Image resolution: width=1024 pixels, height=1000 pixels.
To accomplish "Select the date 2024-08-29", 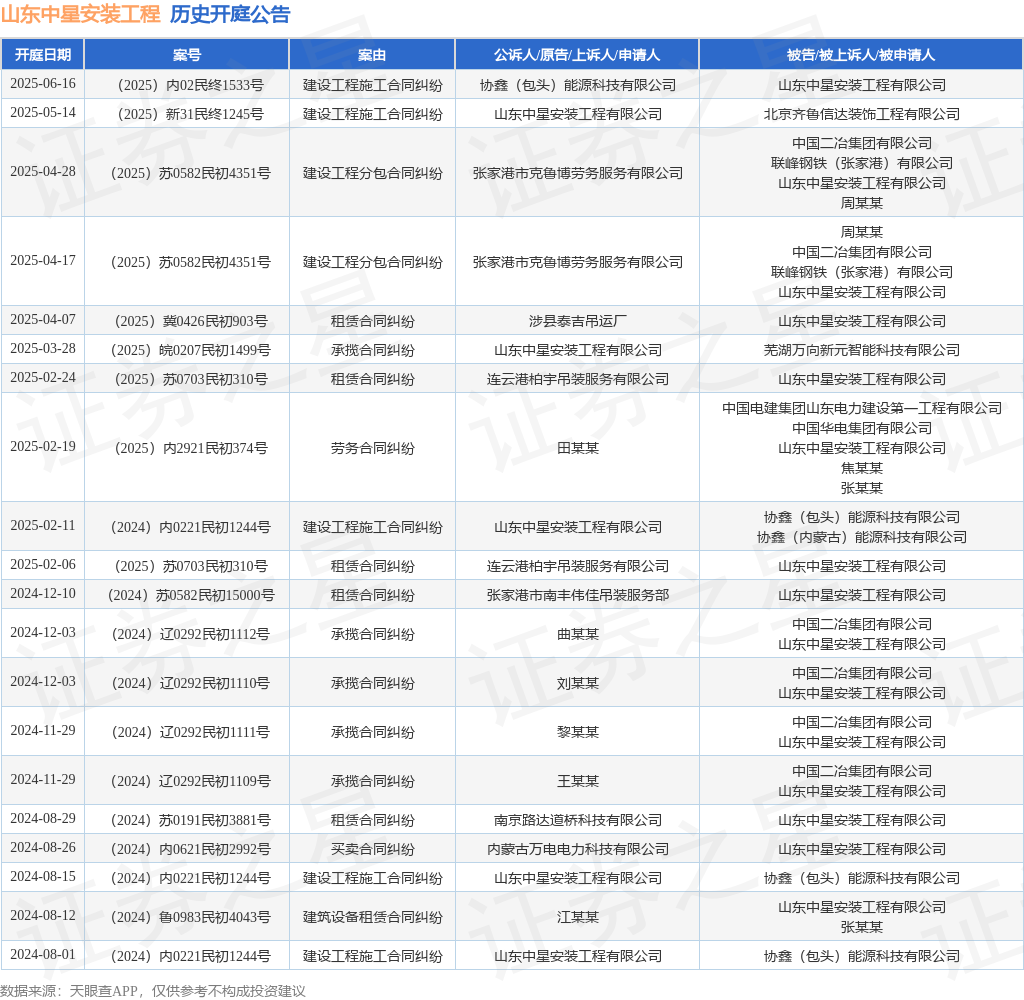I will (43, 818).
